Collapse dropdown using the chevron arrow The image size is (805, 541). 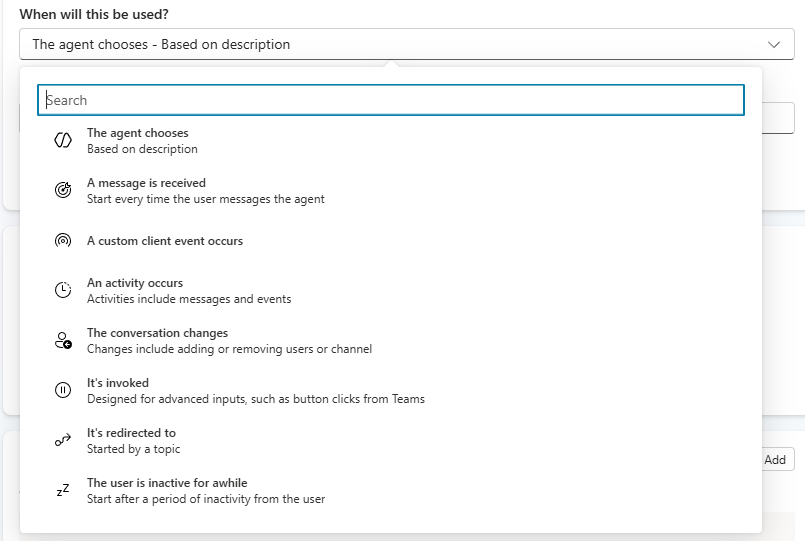pyautogui.click(x=774, y=44)
